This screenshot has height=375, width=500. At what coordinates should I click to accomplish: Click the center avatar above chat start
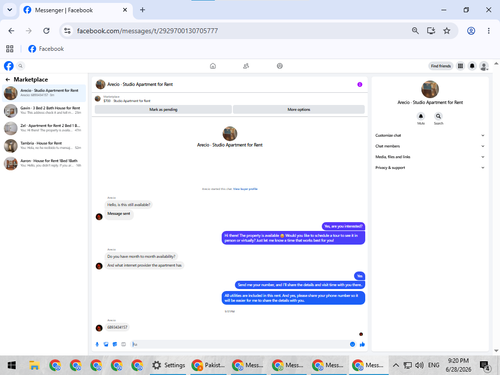click(230, 134)
